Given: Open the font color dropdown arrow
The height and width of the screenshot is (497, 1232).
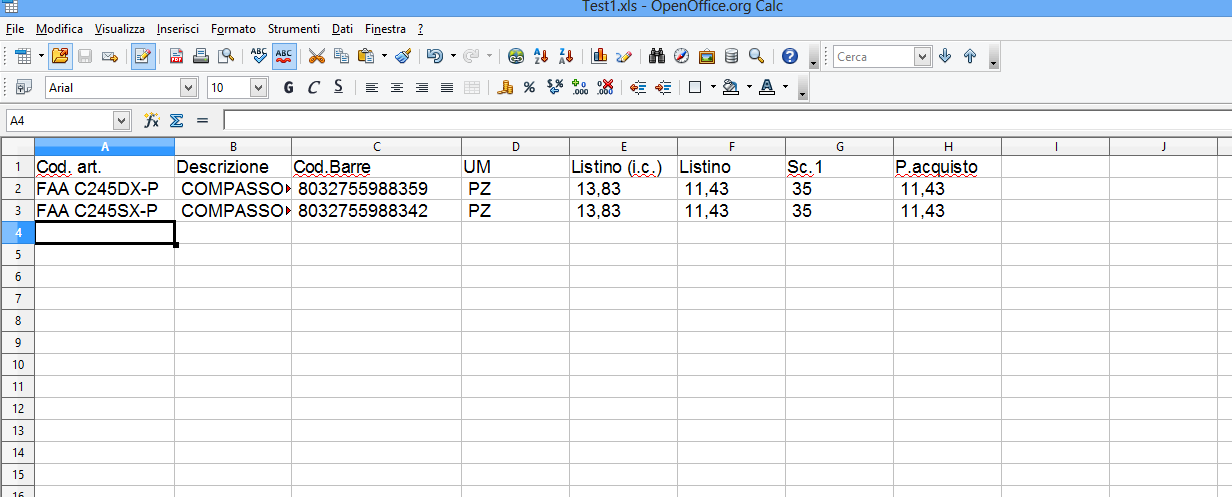Looking at the screenshot, I should (785, 88).
